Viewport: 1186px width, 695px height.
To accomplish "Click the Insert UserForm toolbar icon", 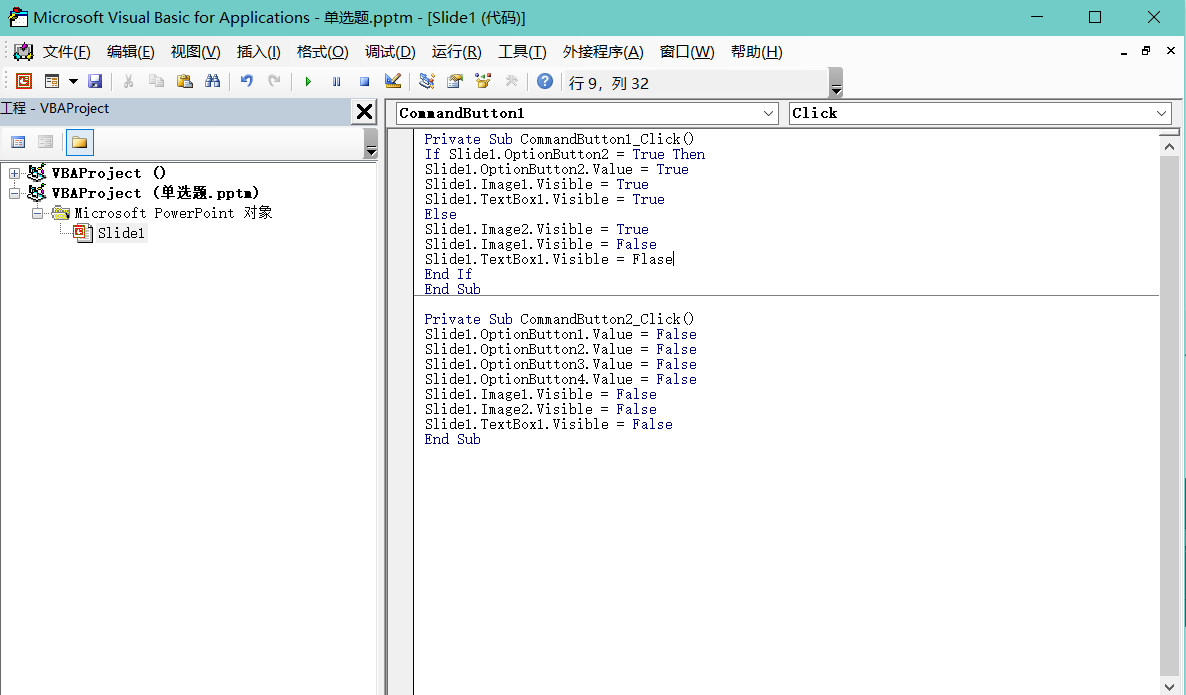I will (x=51, y=82).
